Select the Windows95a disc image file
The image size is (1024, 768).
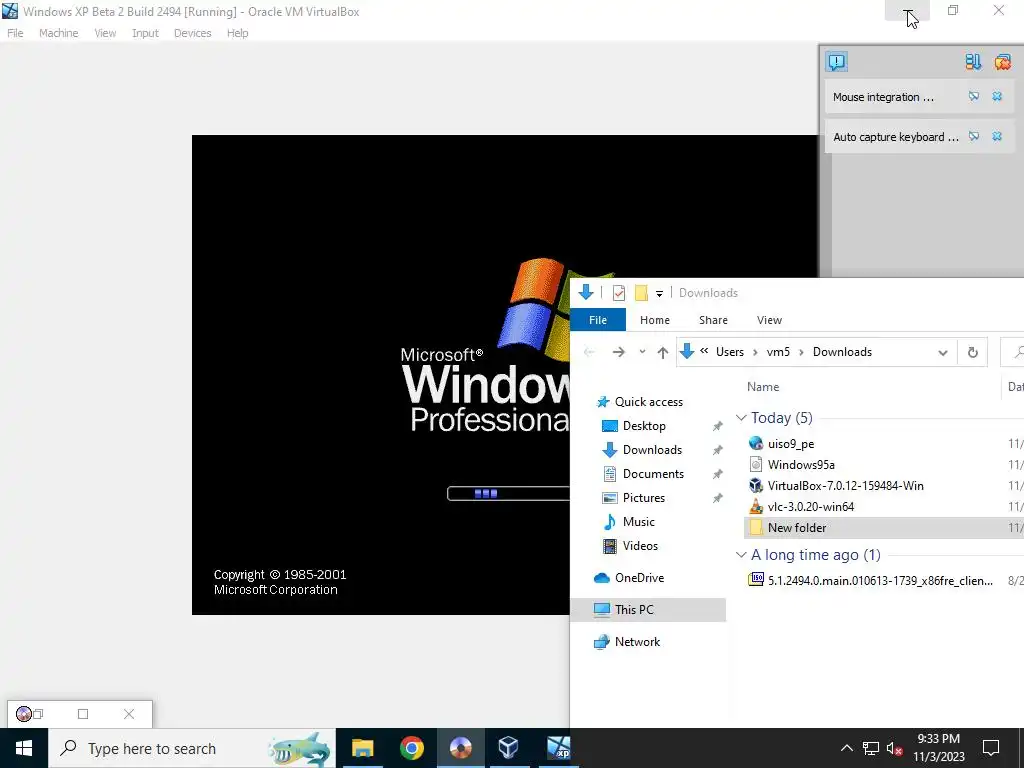801,464
